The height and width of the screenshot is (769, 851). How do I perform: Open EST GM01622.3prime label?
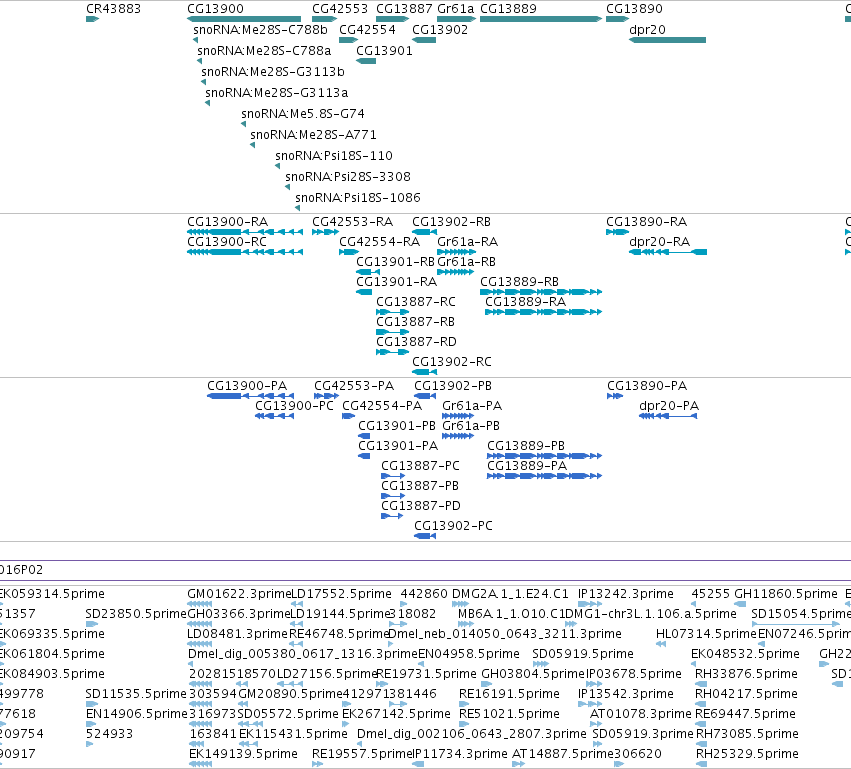239,594
